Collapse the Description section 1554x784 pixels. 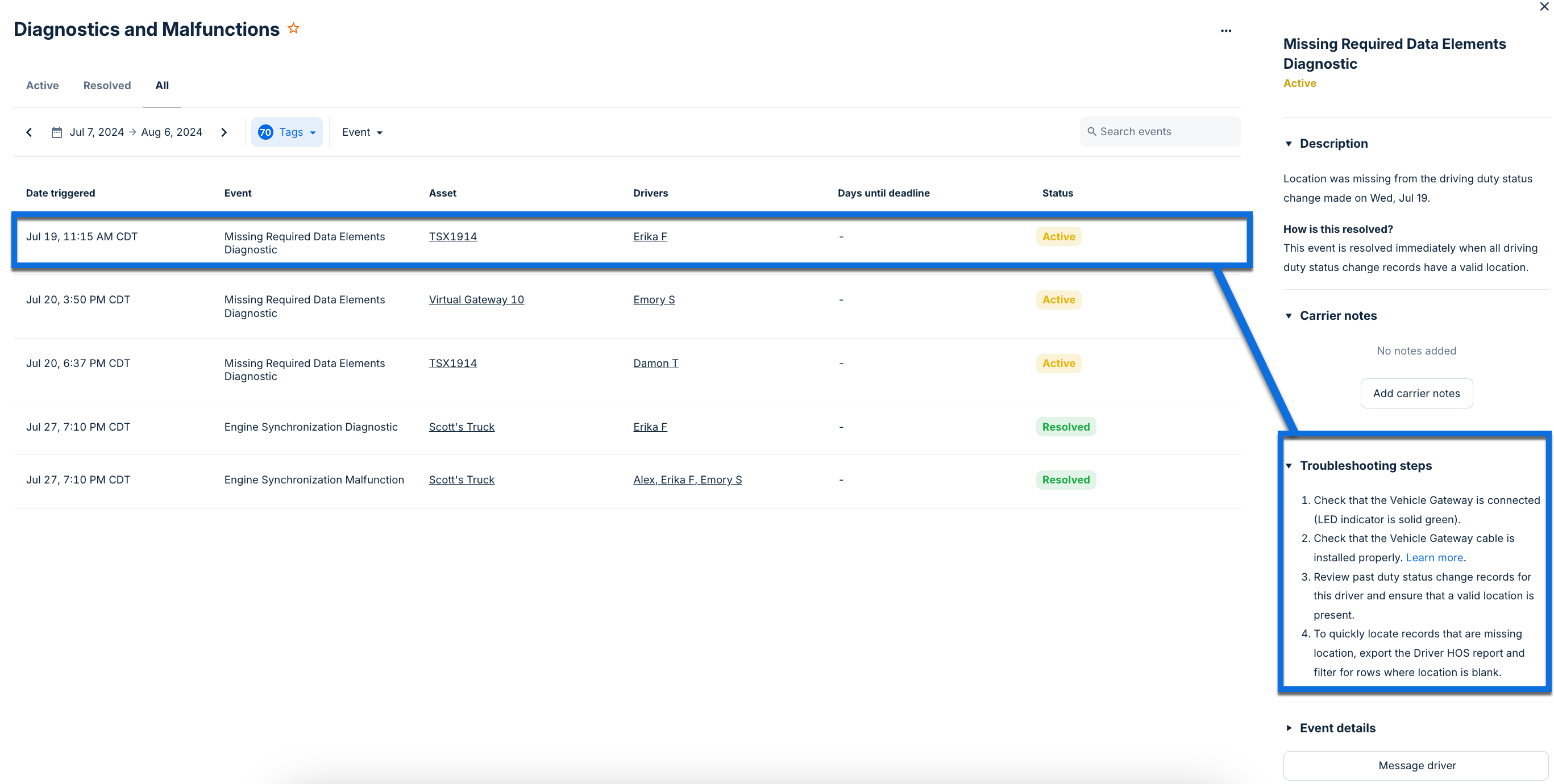1289,144
